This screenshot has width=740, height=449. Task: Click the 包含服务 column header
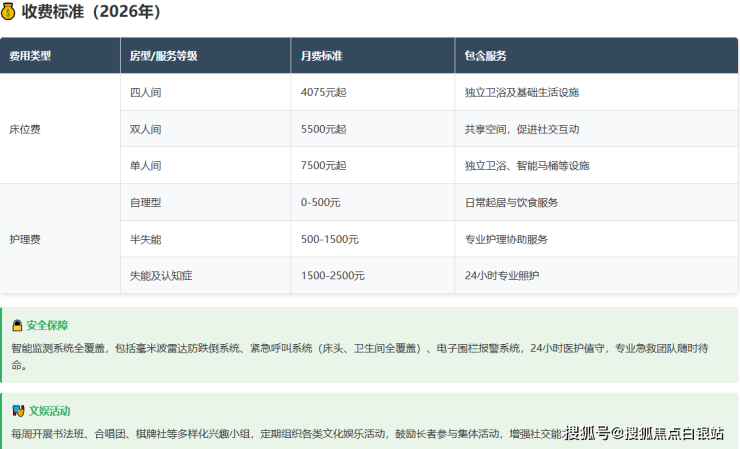pos(486,56)
